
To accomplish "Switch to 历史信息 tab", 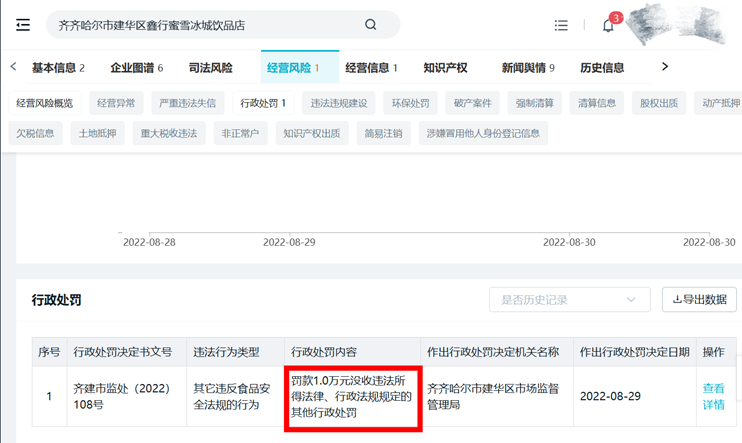I will point(602,68).
